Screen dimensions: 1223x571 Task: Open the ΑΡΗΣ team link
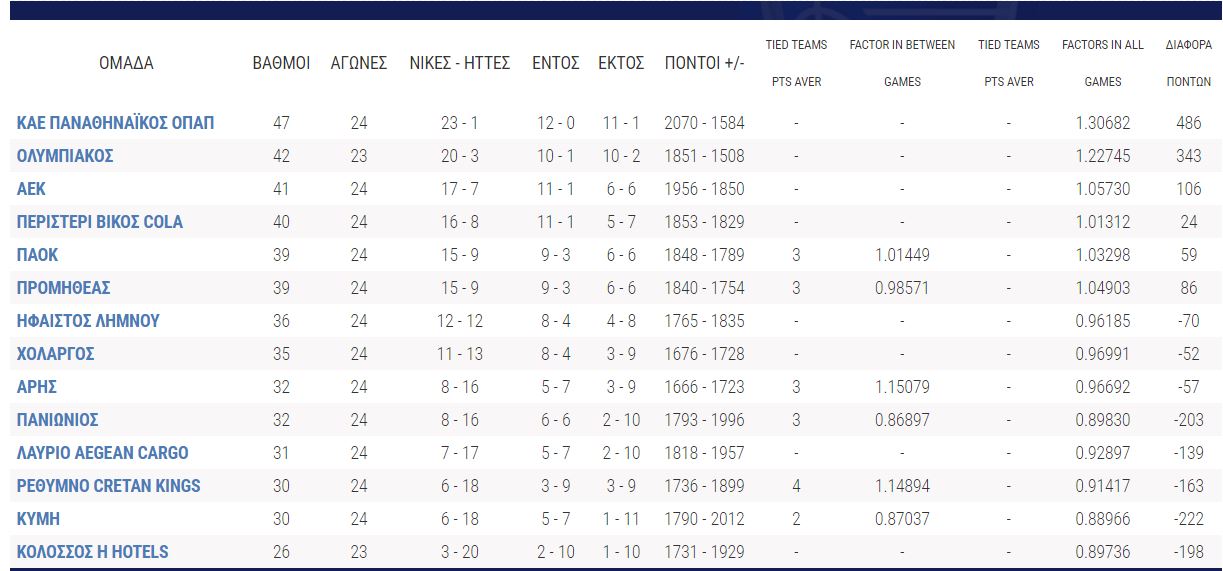click(x=37, y=387)
